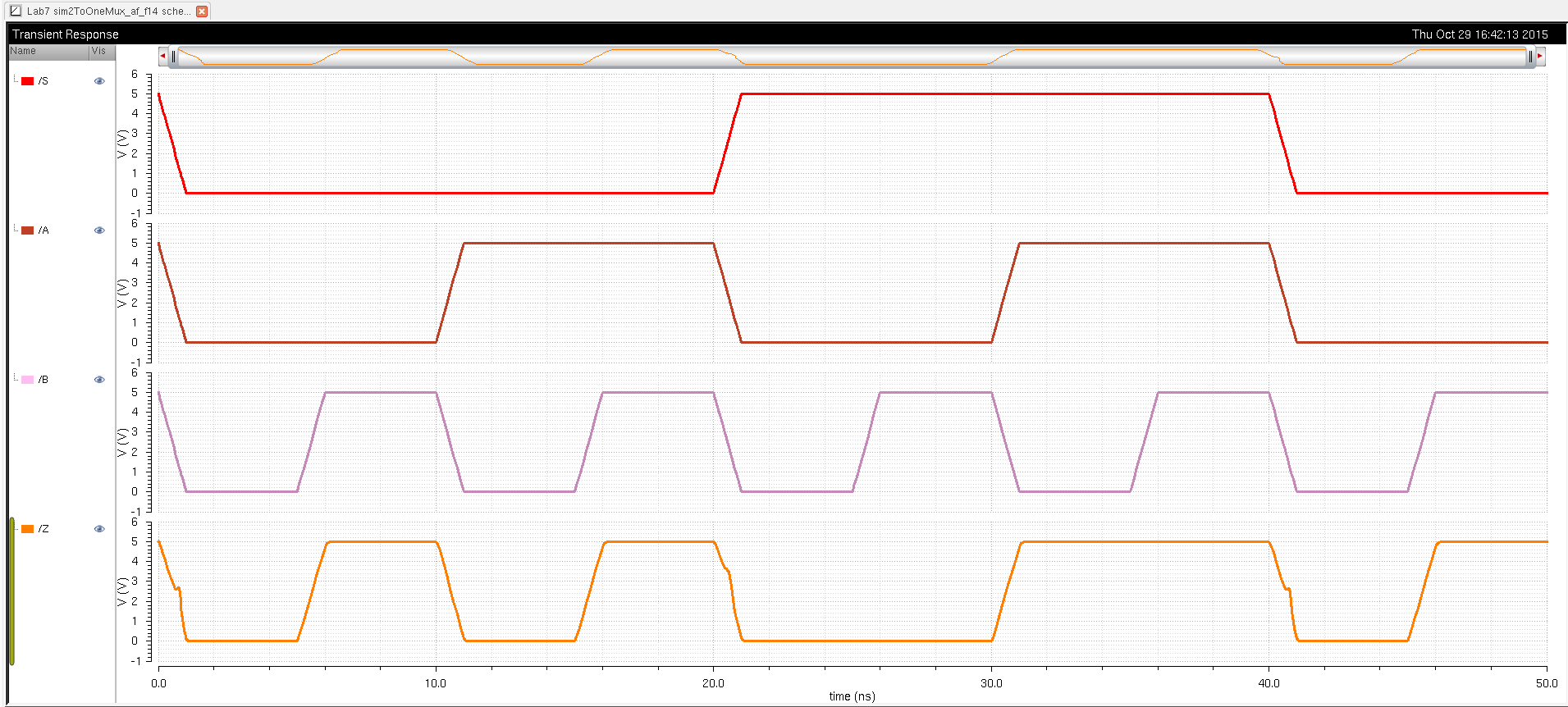Select the /S signal name
Screen dimensions: 1568x707
pyautogui.click(x=43, y=81)
